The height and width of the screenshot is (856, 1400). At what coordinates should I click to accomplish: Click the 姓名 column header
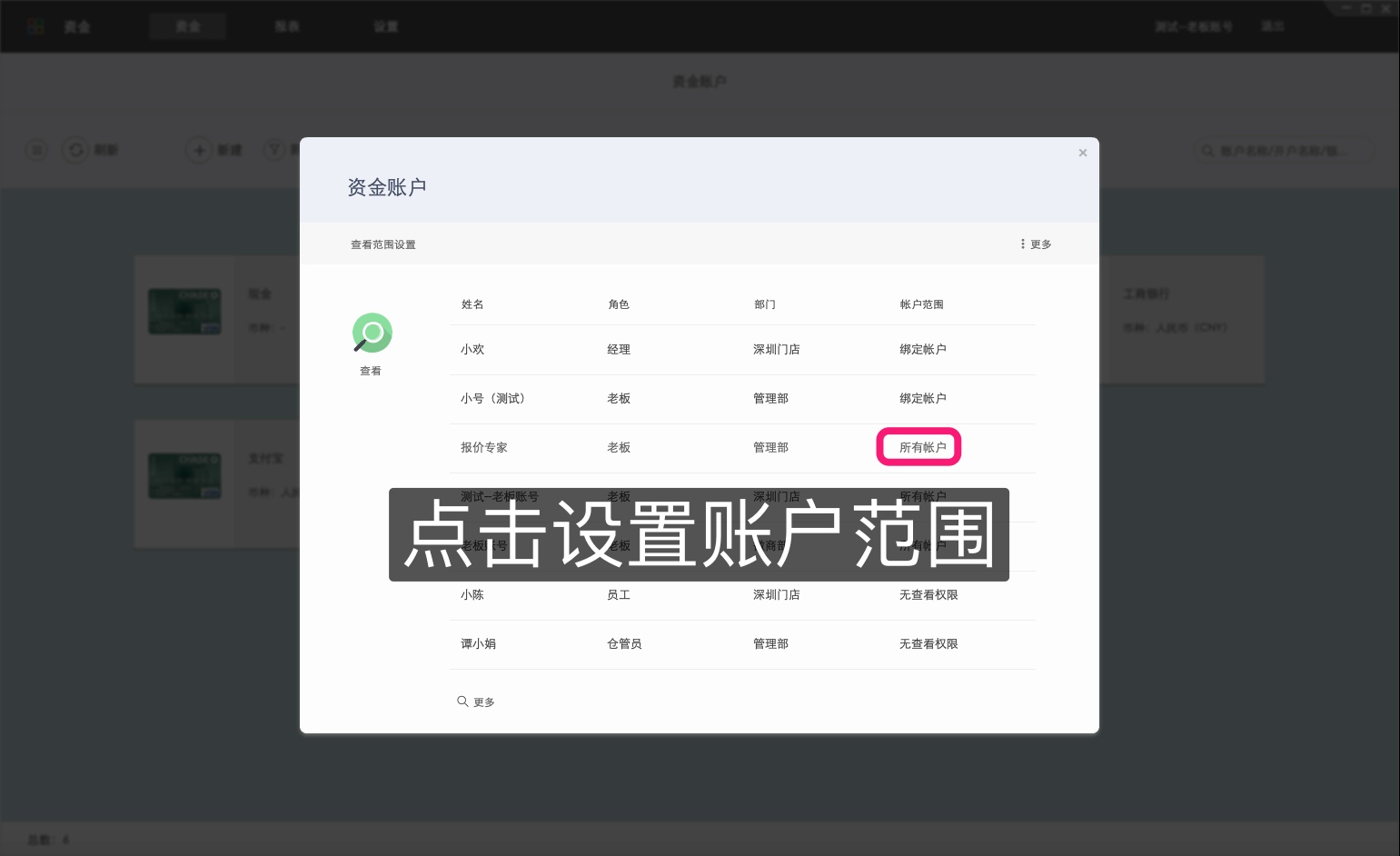[x=472, y=304]
